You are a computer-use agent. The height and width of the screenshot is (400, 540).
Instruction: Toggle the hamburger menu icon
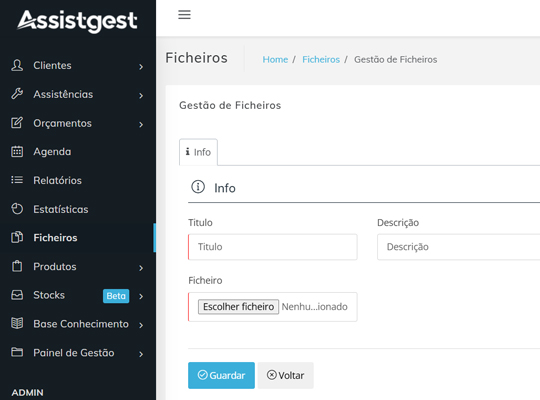click(184, 14)
